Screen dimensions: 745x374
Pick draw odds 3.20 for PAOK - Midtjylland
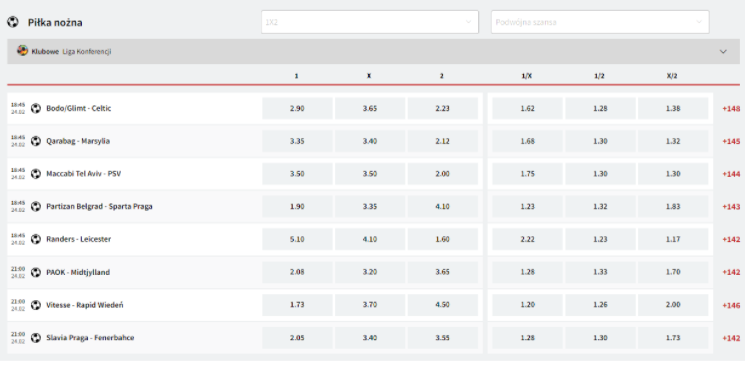[370, 272]
